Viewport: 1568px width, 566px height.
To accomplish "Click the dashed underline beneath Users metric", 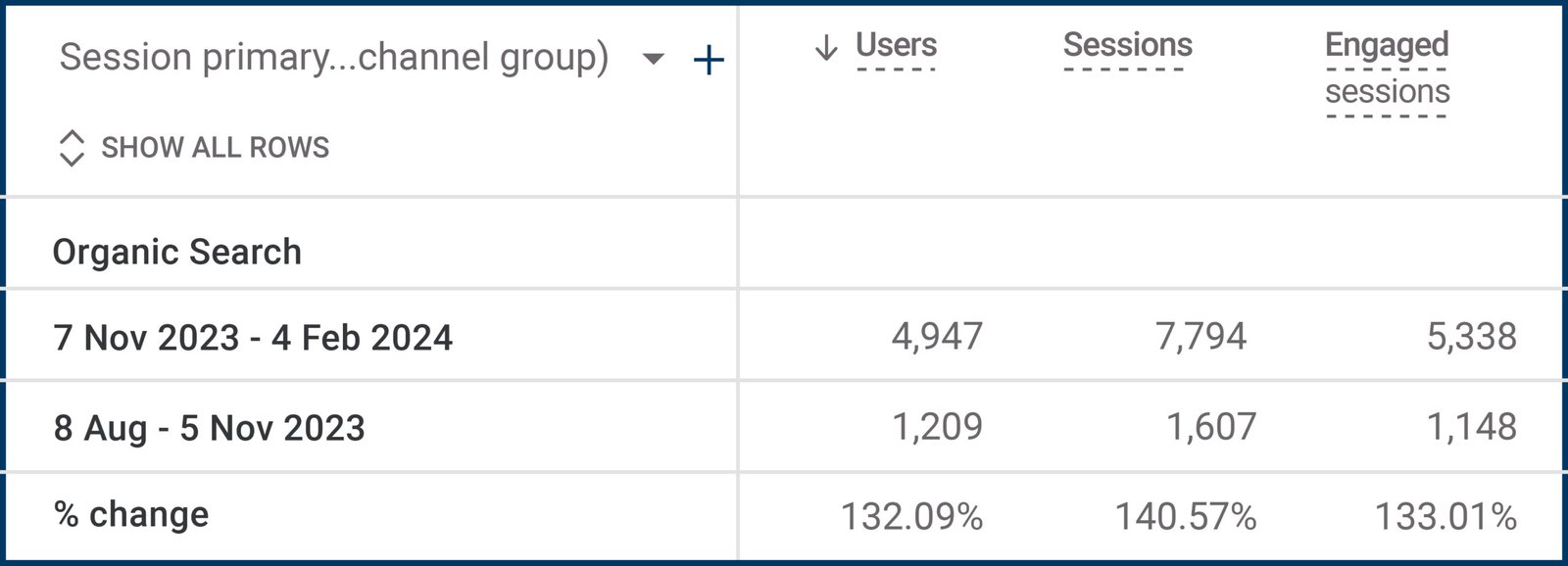I will pyautogui.click(x=894, y=71).
